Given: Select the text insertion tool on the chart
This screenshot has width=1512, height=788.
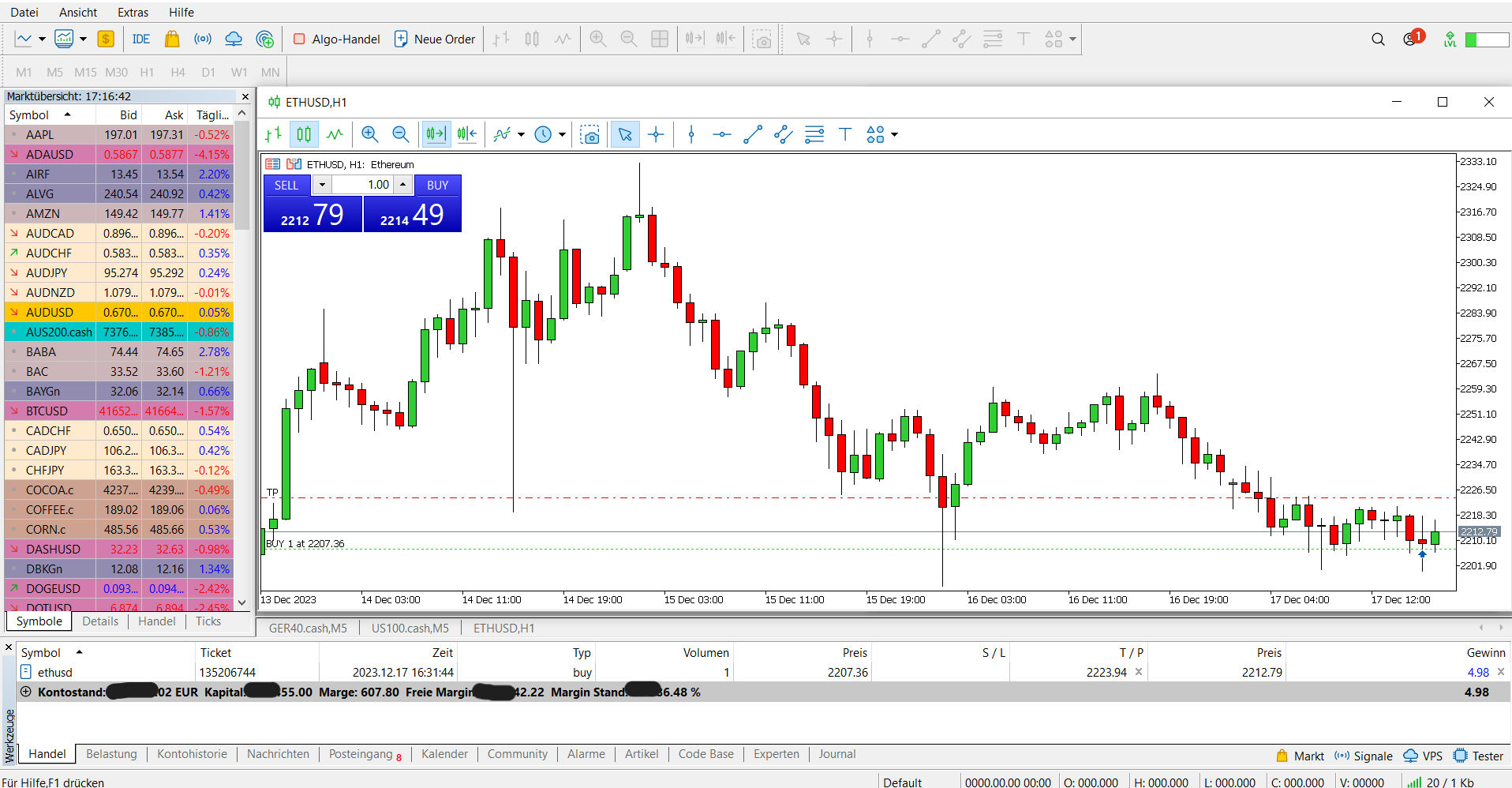Looking at the screenshot, I should [844, 134].
